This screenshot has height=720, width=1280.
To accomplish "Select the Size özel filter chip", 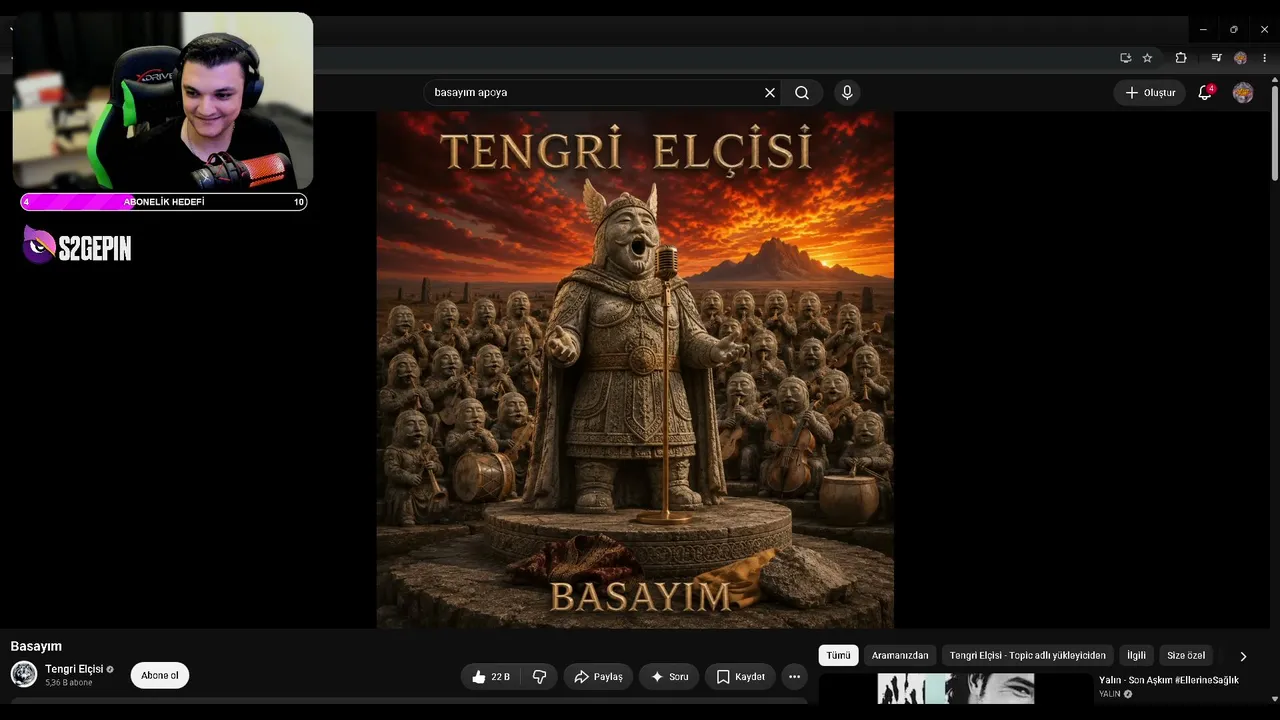I will pyautogui.click(x=1186, y=656).
